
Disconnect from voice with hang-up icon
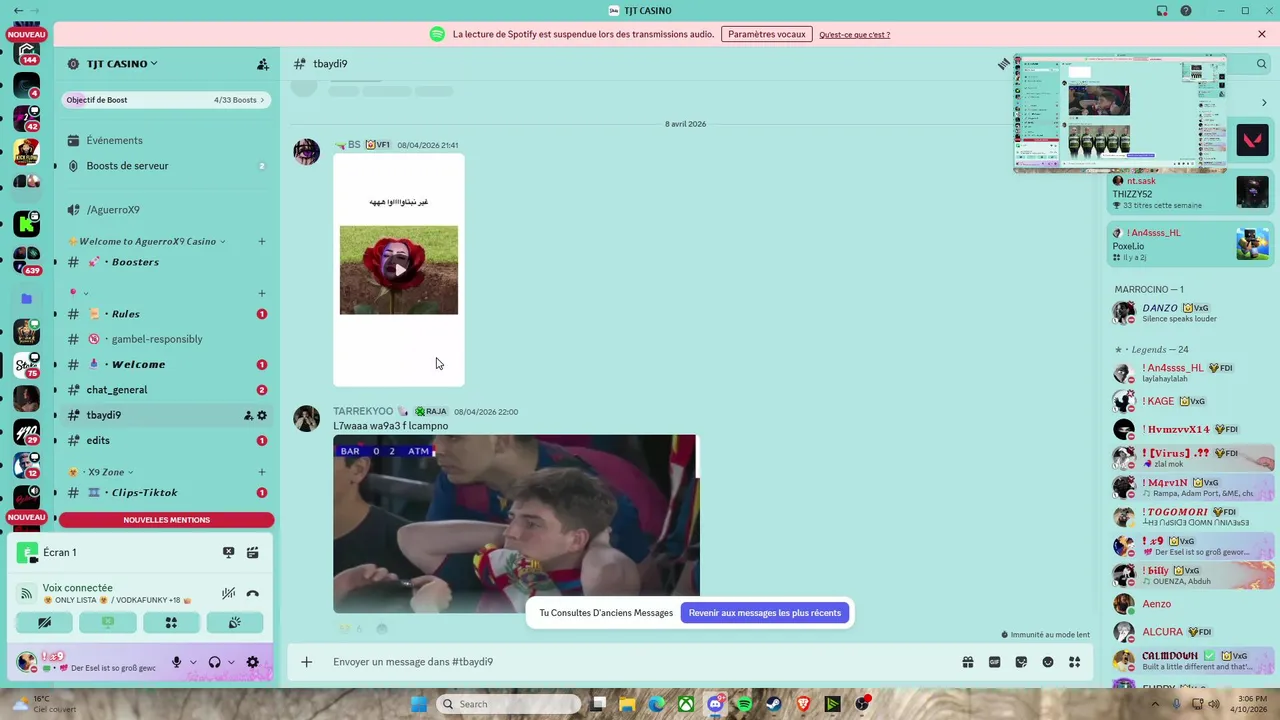coord(253,593)
